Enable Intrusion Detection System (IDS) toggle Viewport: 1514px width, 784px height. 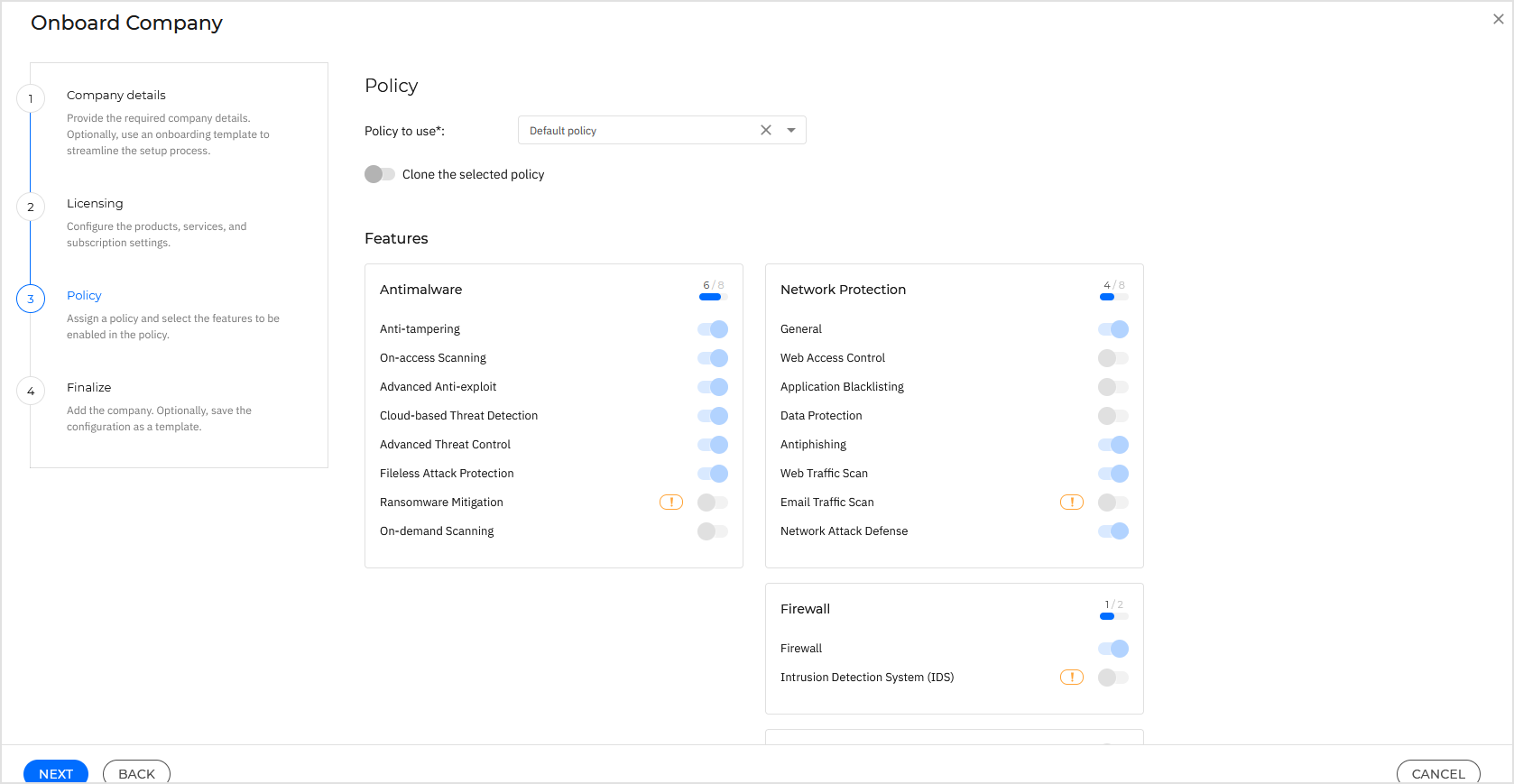click(x=1113, y=678)
